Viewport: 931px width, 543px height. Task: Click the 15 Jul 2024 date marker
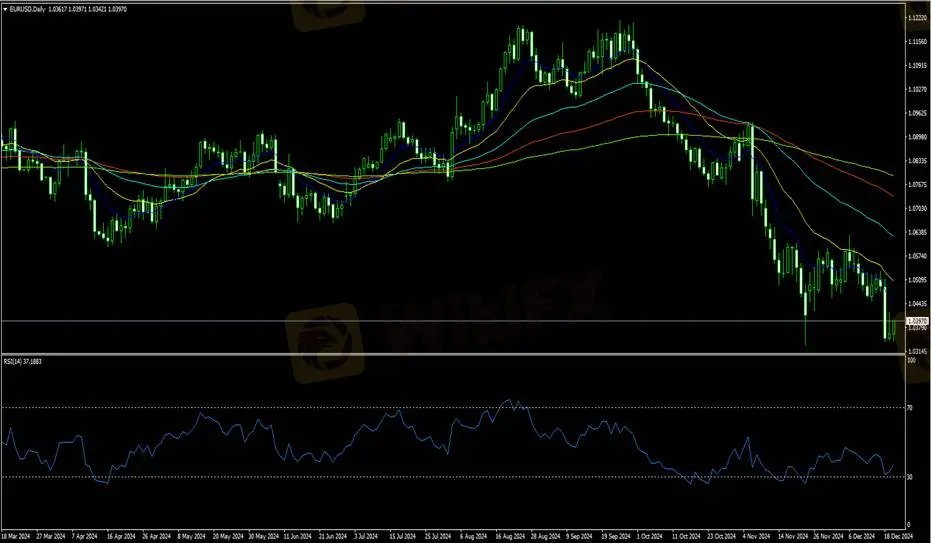401,535
